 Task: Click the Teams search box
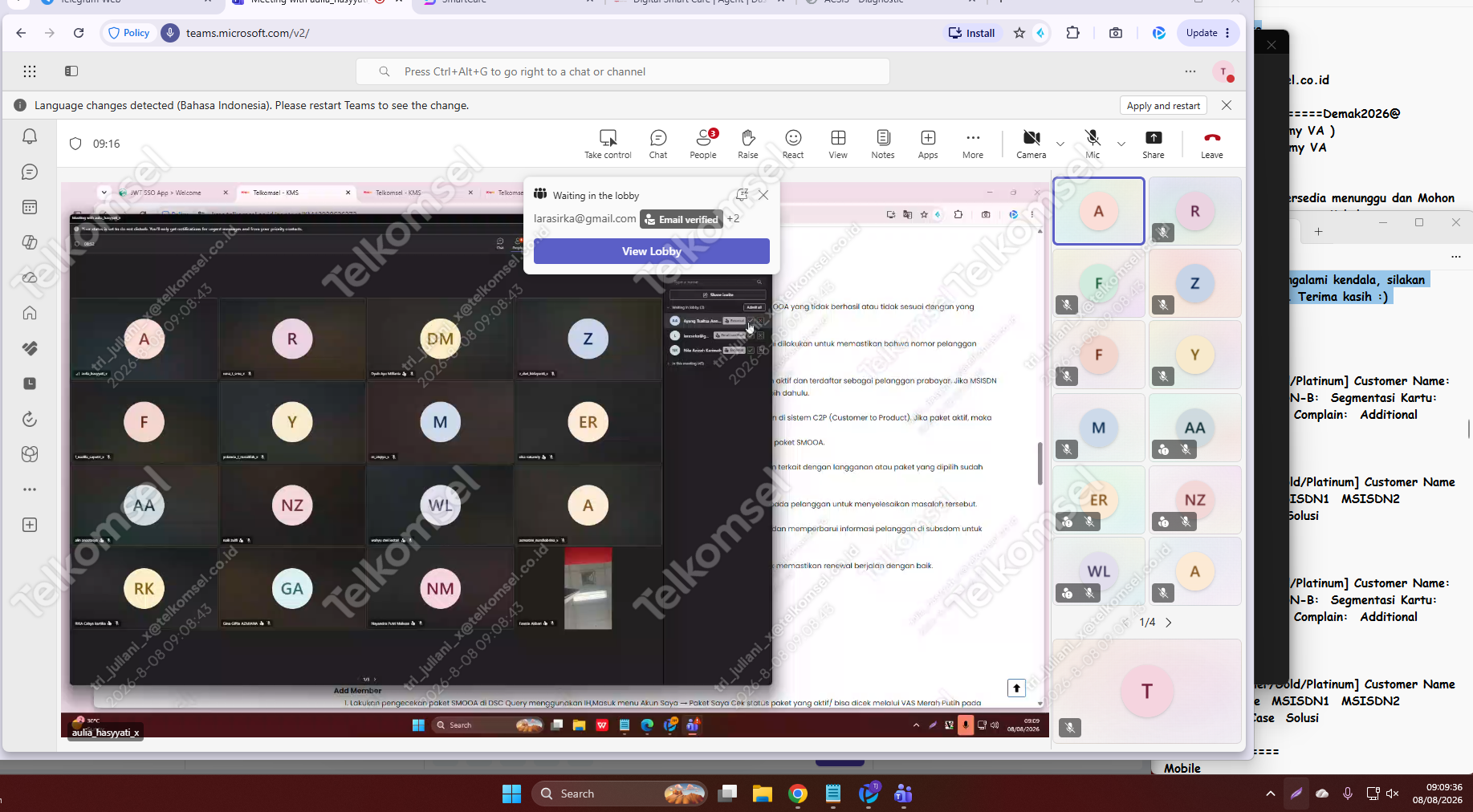click(623, 71)
